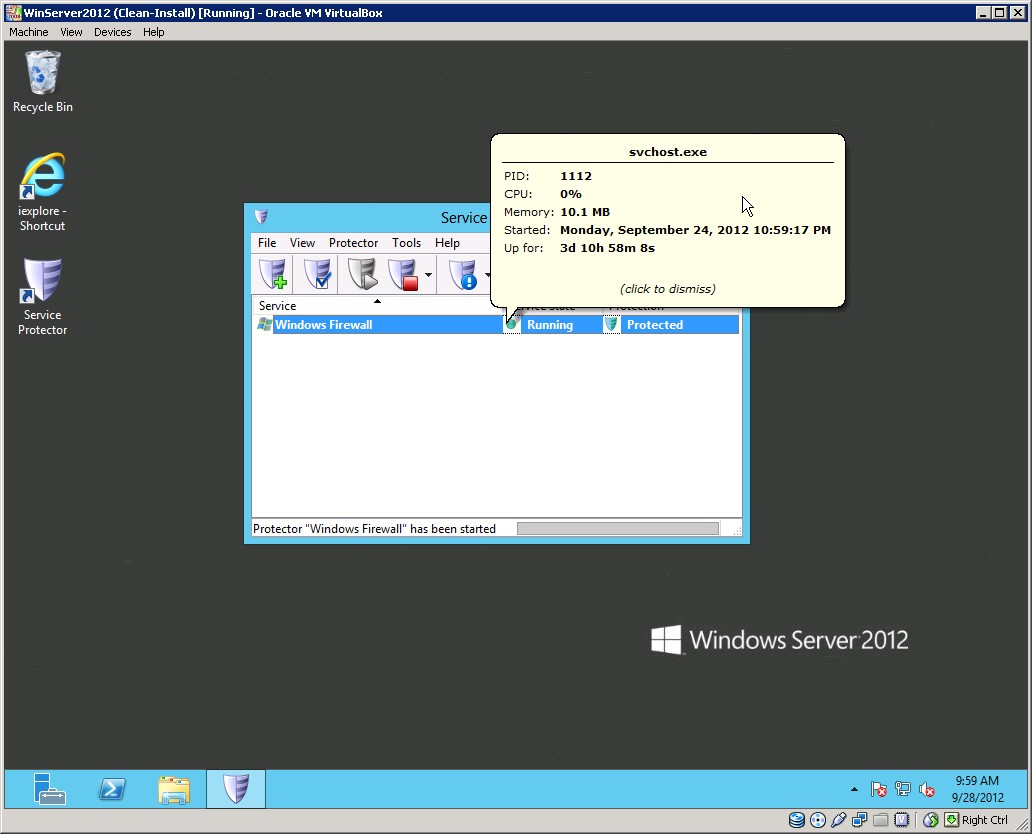Open the VirtualBox Help menu

coord(153,32)
